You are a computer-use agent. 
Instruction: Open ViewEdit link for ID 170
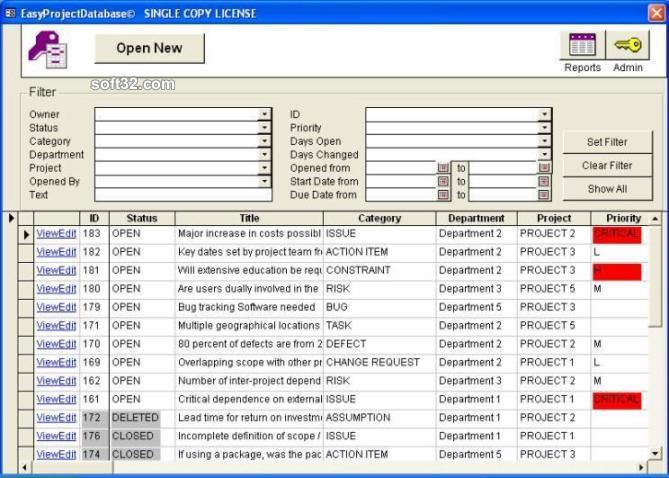pyautogui.click(x=56, y=344)
